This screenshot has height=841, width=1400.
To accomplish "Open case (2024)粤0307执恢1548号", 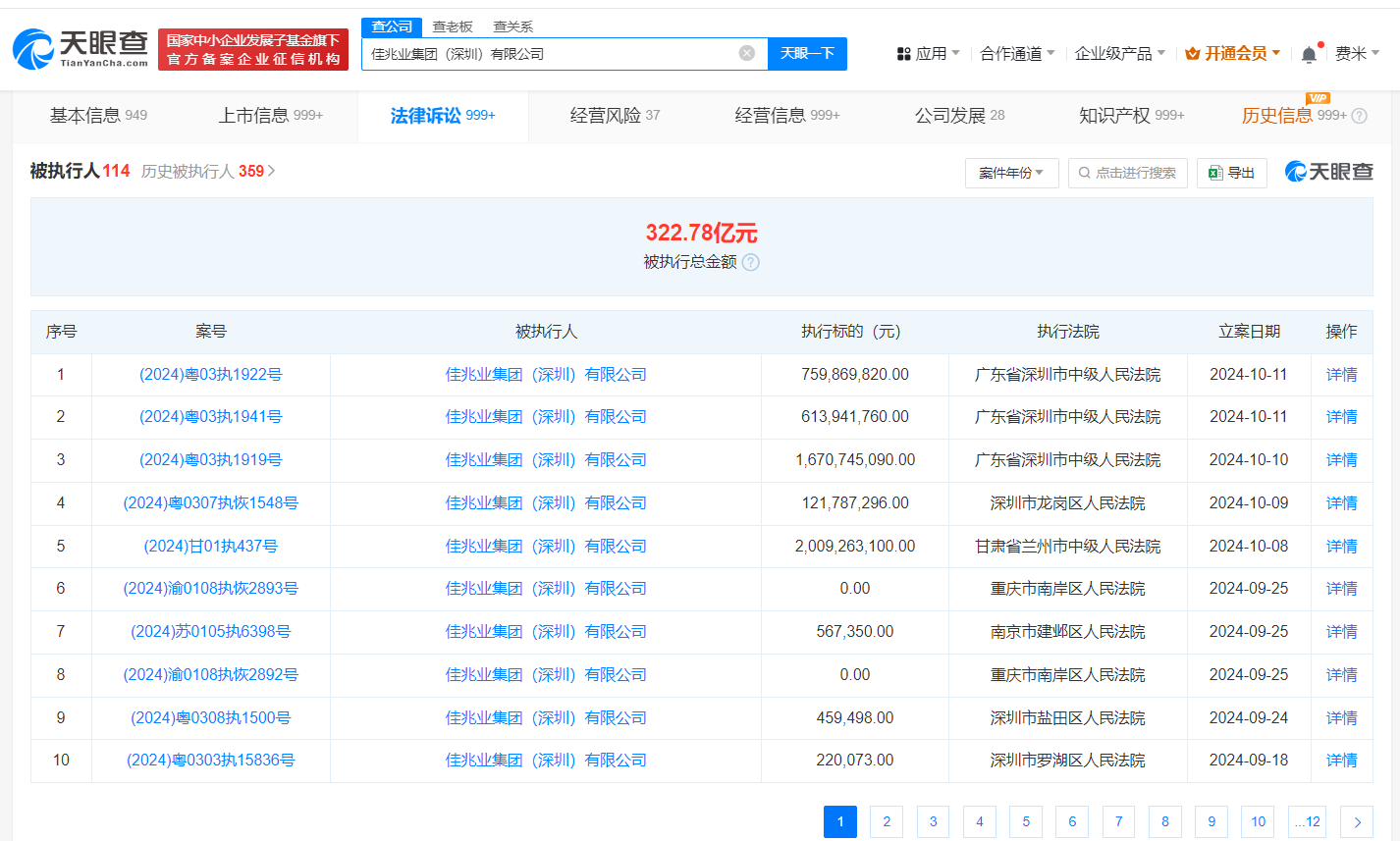I will pos(211,503).
